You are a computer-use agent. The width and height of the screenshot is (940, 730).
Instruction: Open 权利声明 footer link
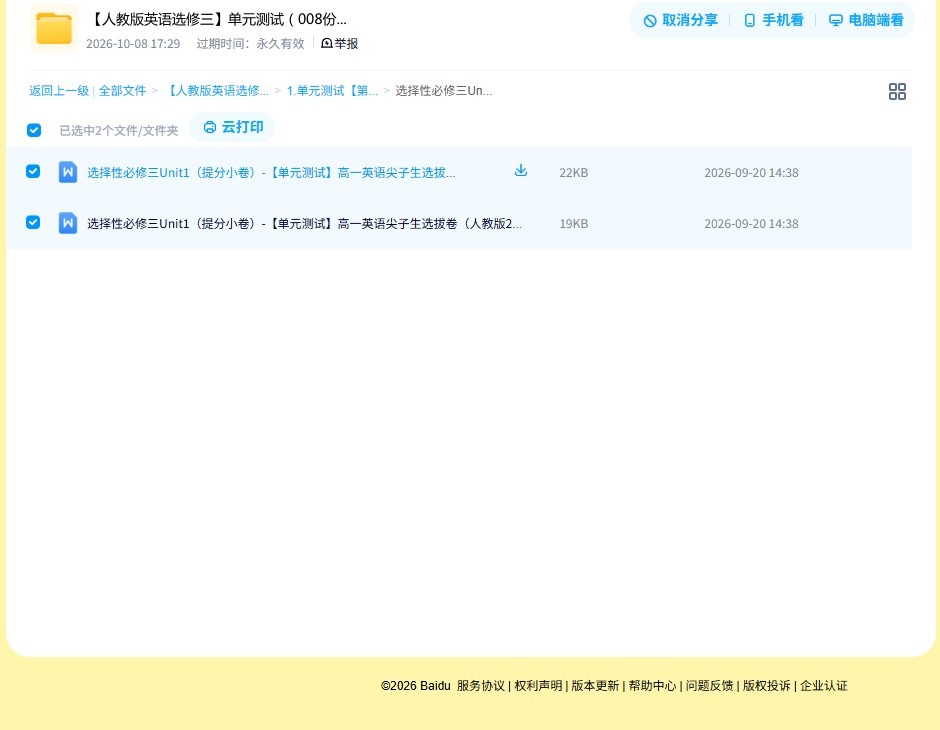click(538, 686)
